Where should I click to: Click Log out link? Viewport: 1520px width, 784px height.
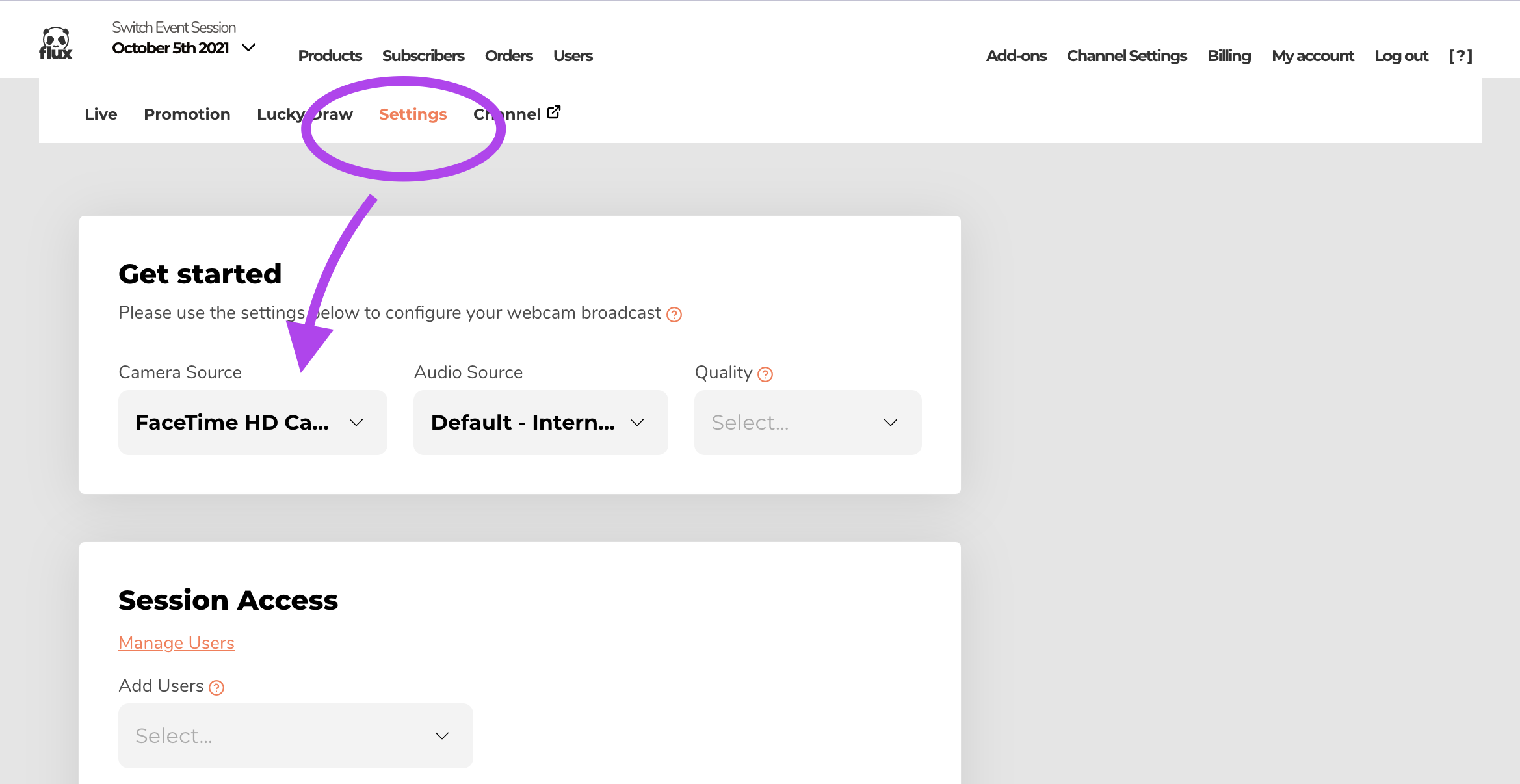[1401, 56]
